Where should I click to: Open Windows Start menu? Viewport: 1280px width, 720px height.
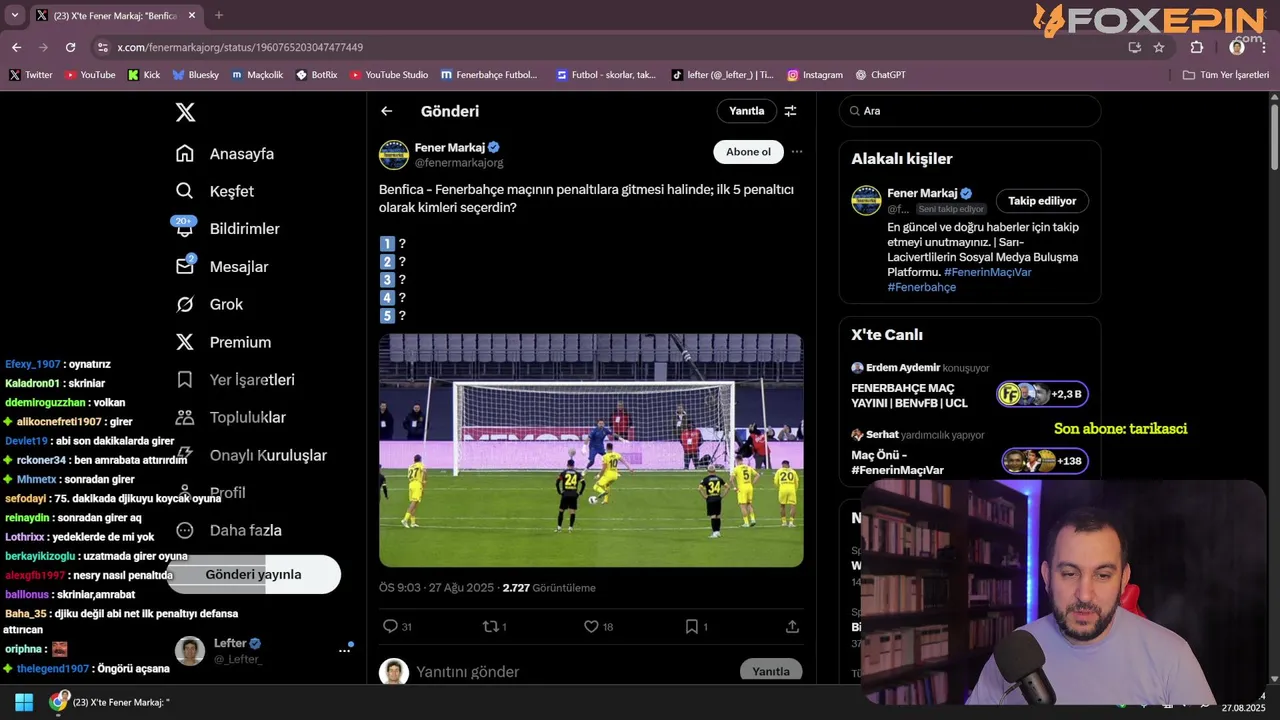coord(24,702)
